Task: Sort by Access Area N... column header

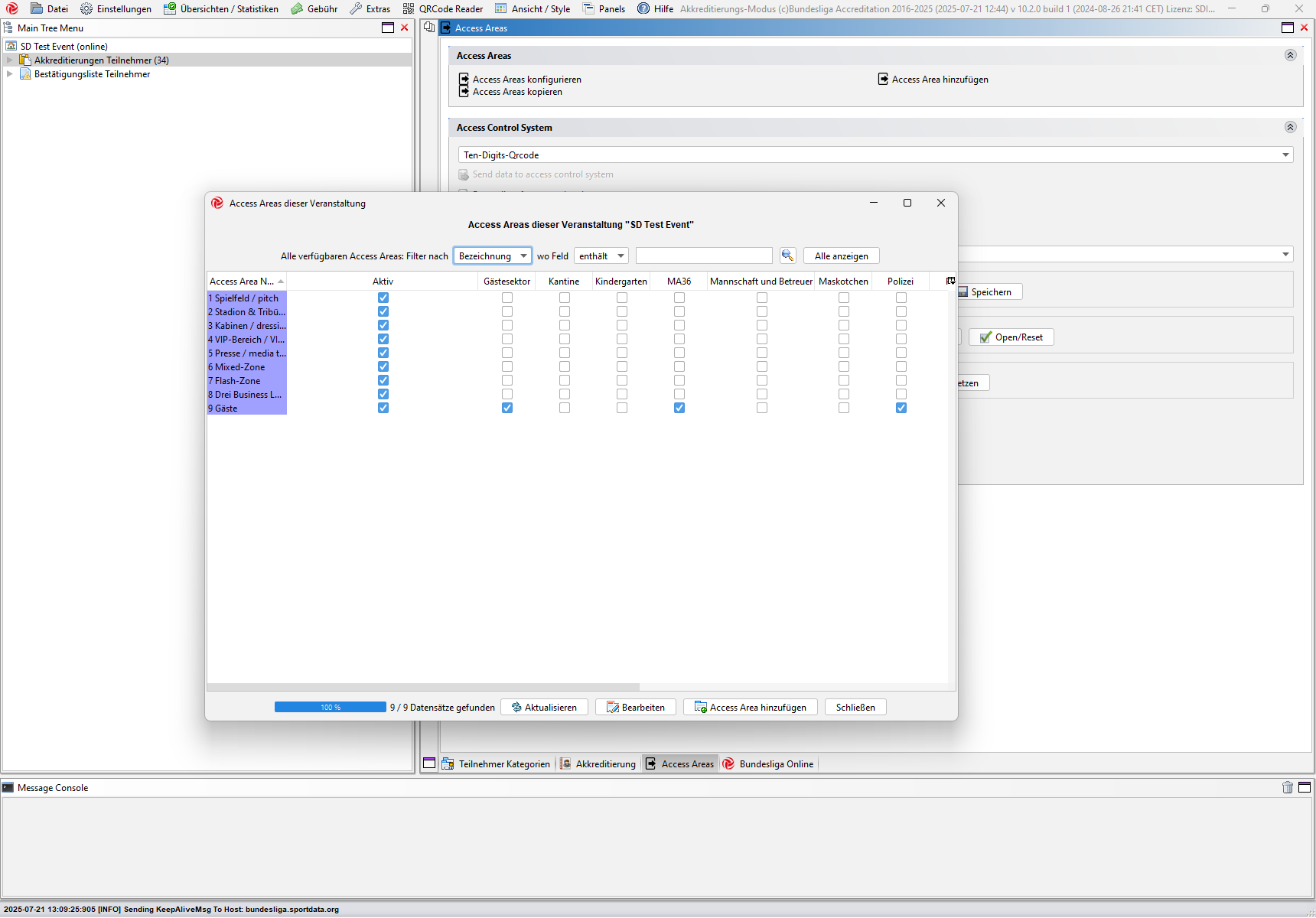Action: pos(246,281)
